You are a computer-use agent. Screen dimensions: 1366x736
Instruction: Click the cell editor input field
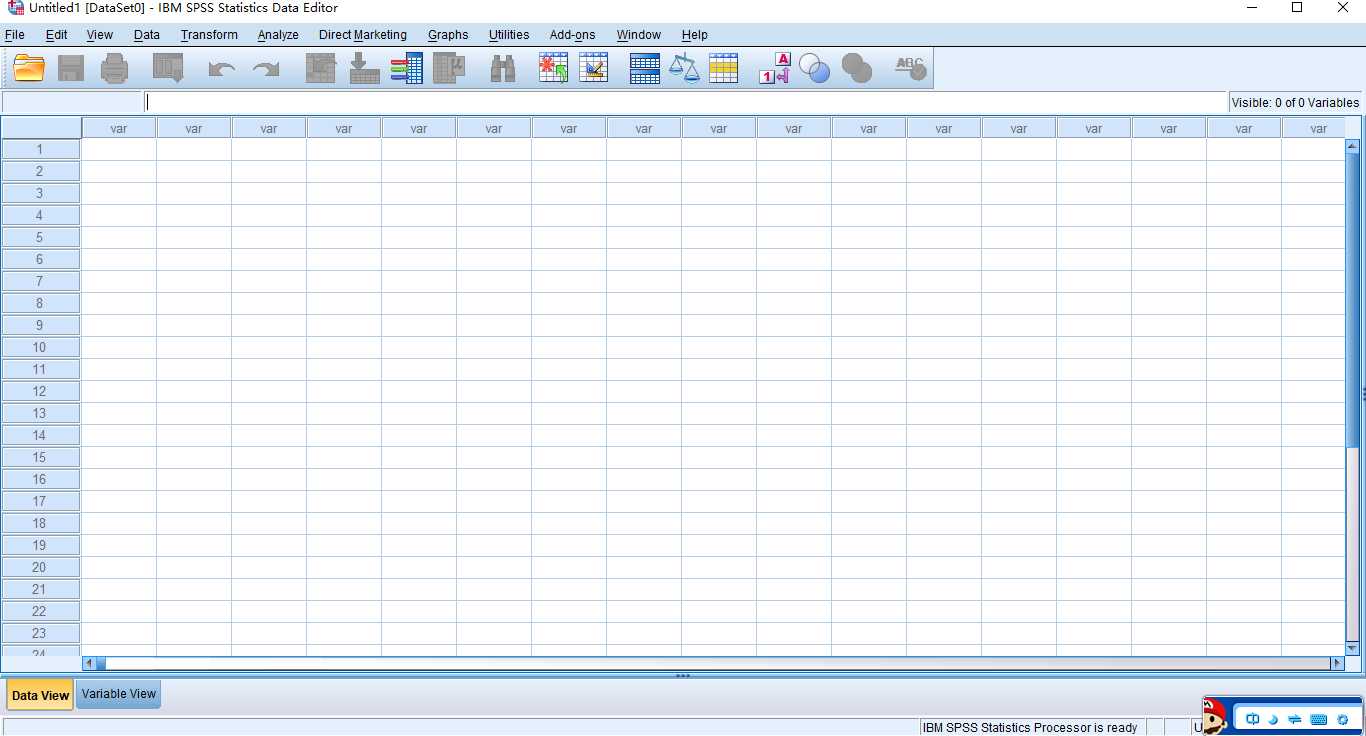click(x=686, y=102)
